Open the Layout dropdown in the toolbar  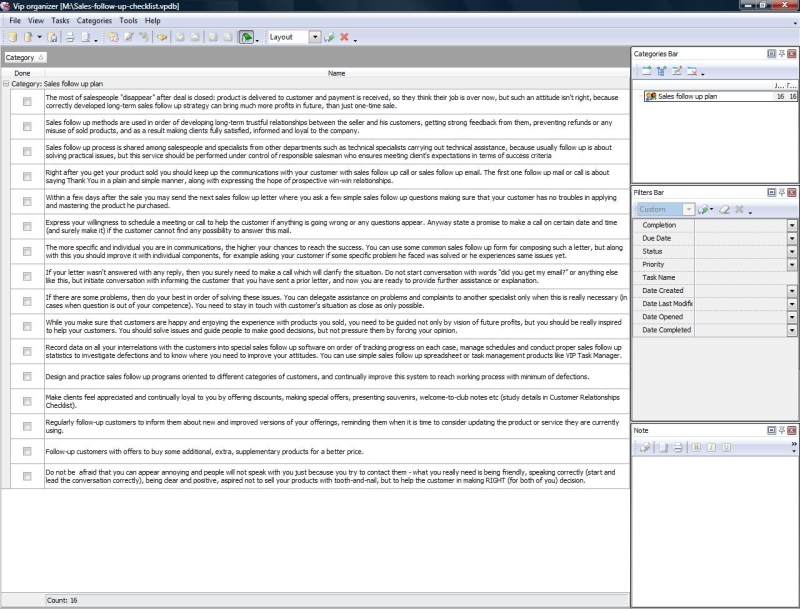pos(315,37)
